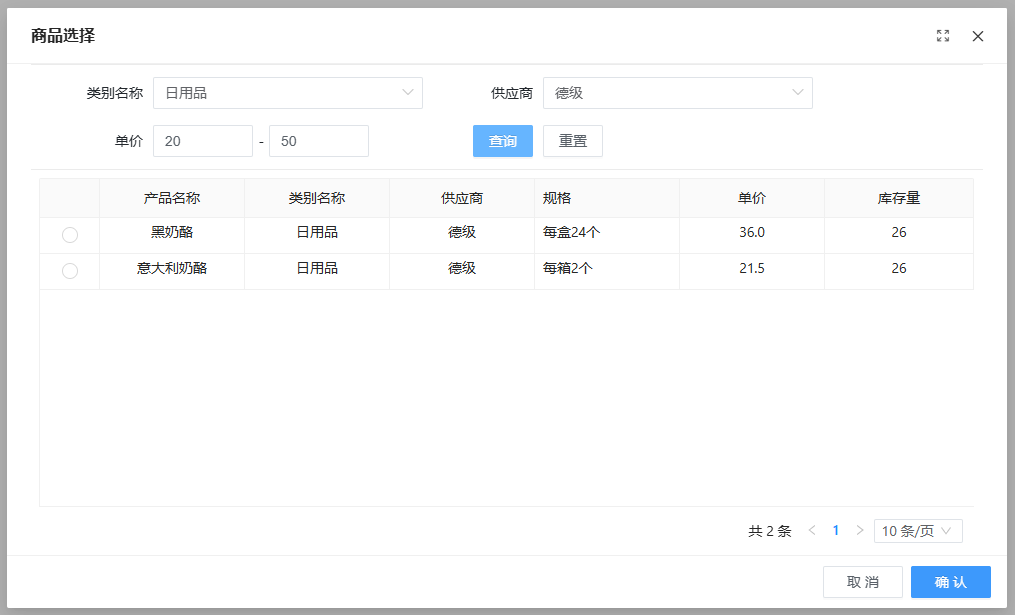Expand the 10 条/页 page size selector
This screenshot has width=1015, height=615.
[917, 531]
